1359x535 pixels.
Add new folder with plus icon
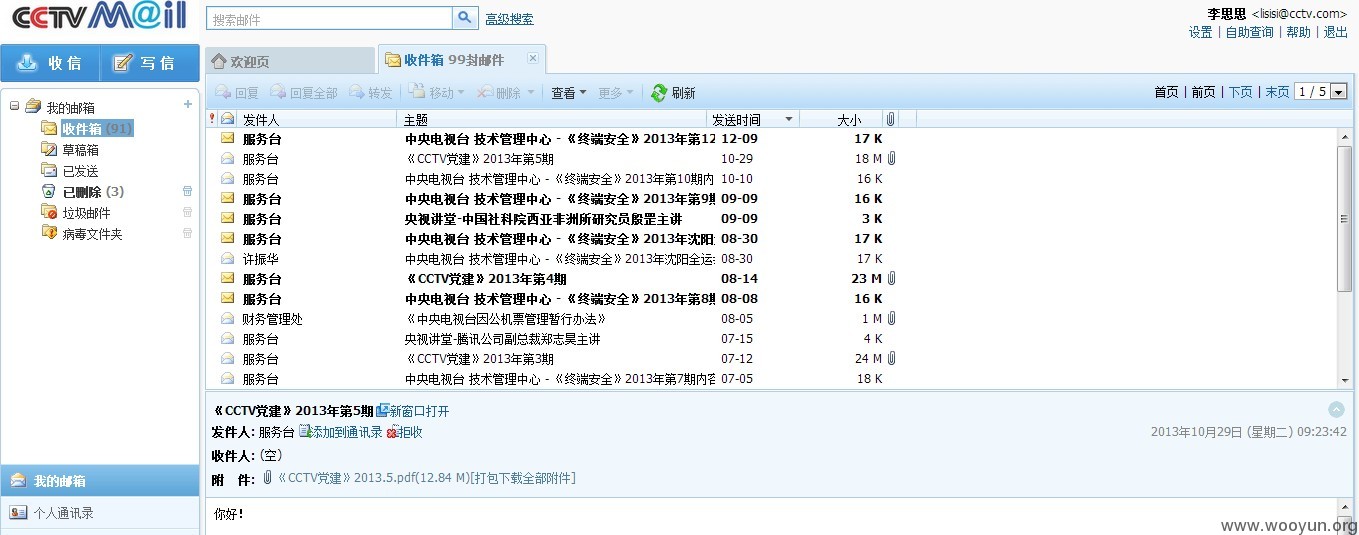187,105
